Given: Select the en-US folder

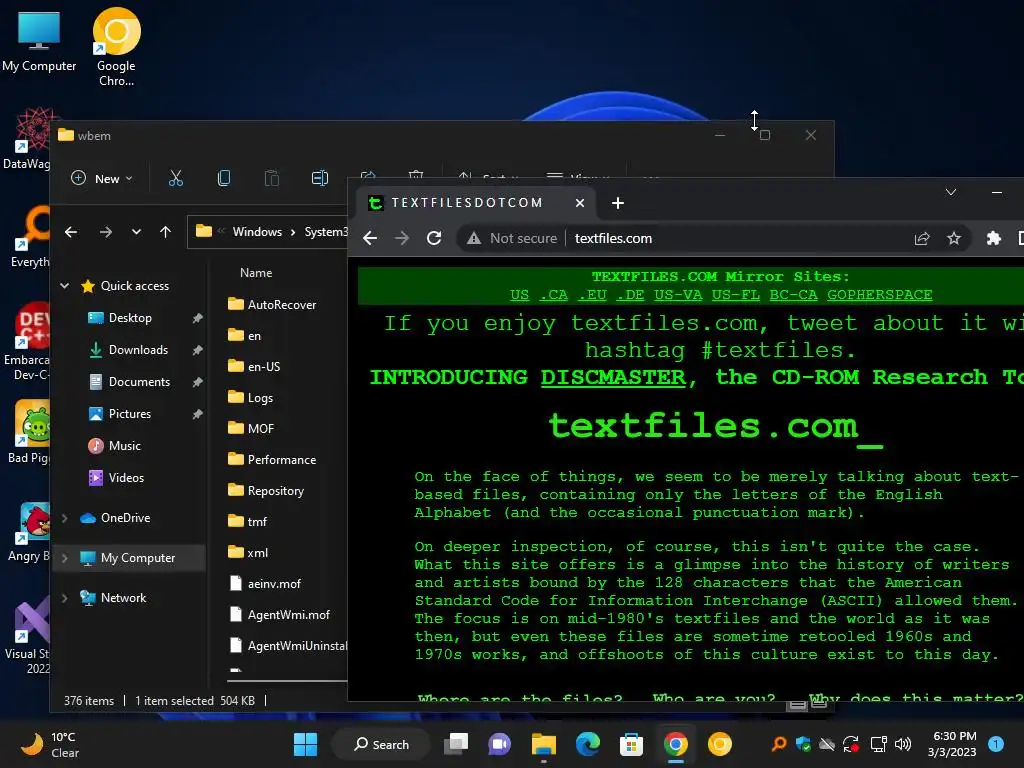Looking at the screenshot, I should 263,366.
